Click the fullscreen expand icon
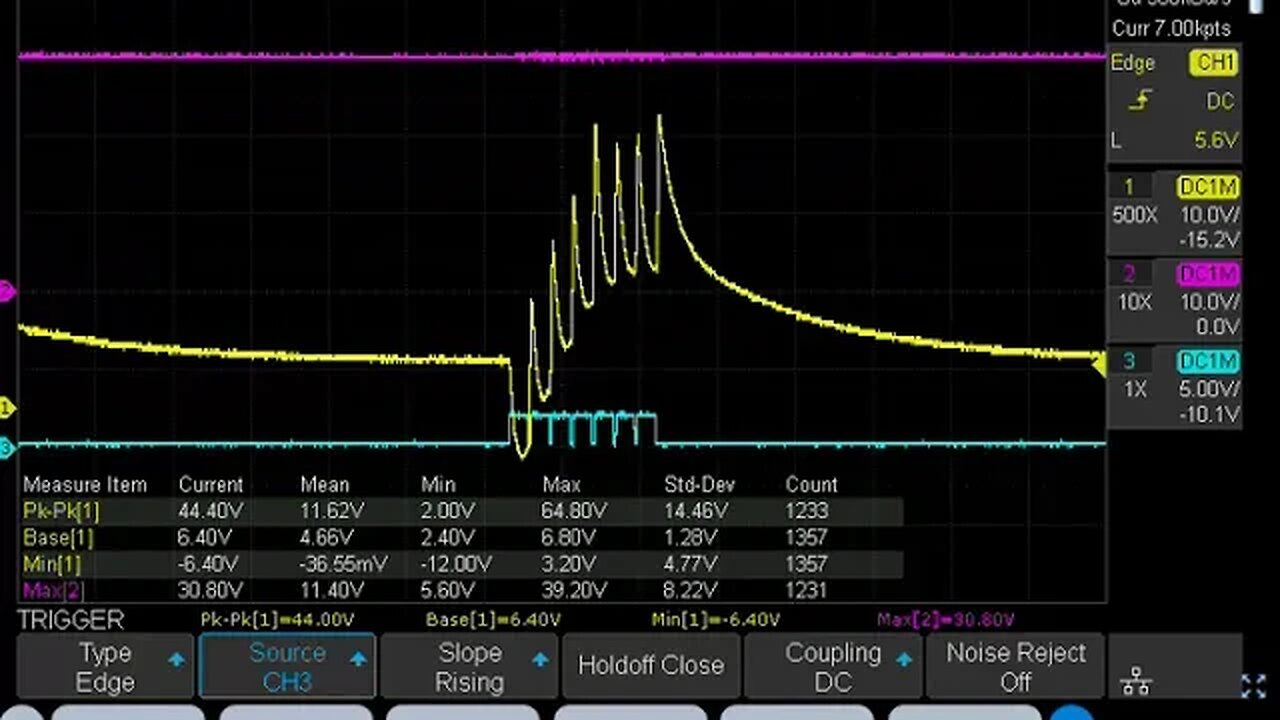This screenshot has height=720, width=1280. click(x=1253, y=686)
